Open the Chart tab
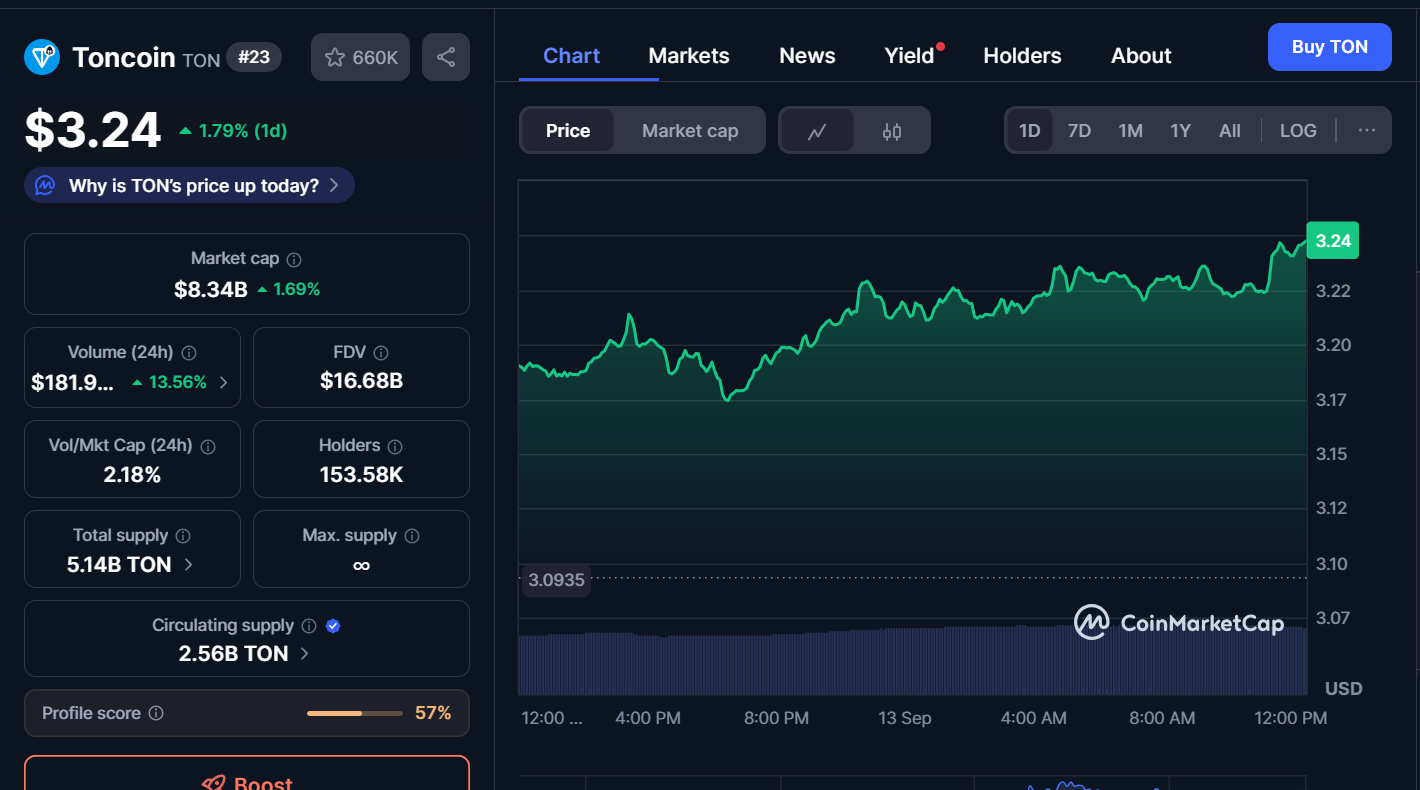This screenshot has width=1420, height=790. click(x=571, y=56)
